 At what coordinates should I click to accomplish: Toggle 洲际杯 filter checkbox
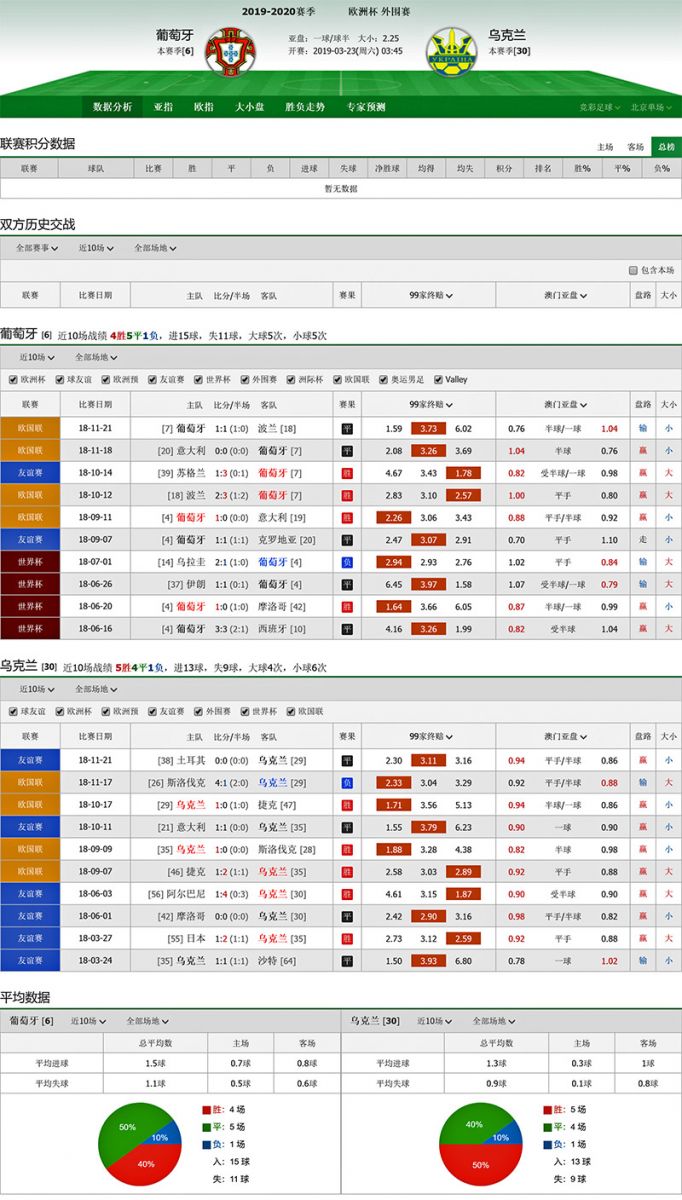pos(289,380)
